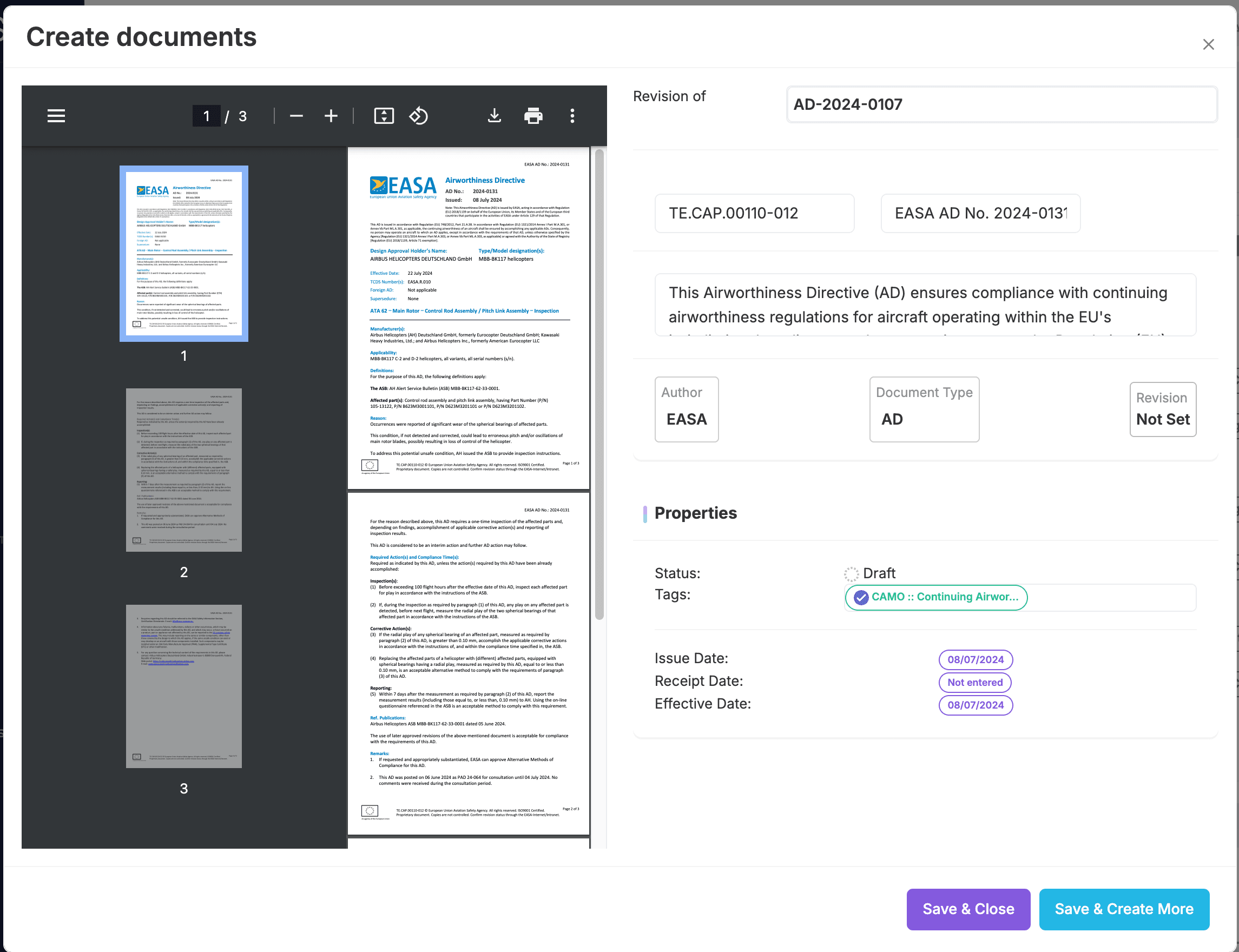Select the page 3 thumbnail
Screen dimensions: 1239x952
coord(183,686)
